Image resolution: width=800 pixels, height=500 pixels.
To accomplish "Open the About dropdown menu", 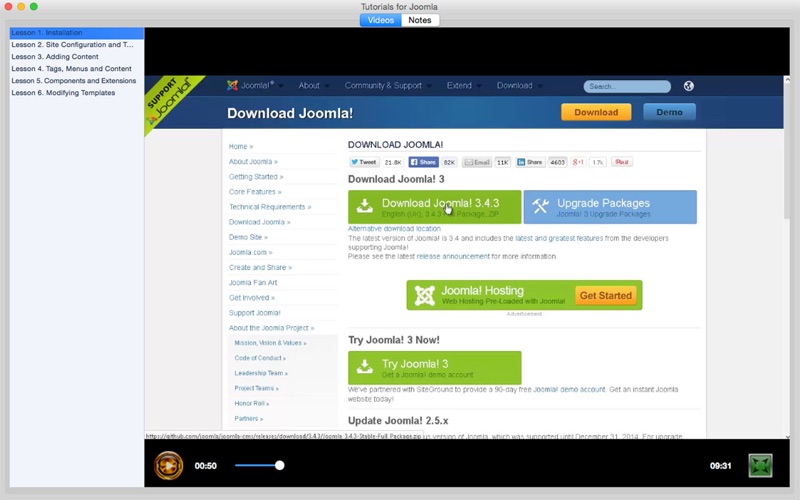I will (314, 85).
